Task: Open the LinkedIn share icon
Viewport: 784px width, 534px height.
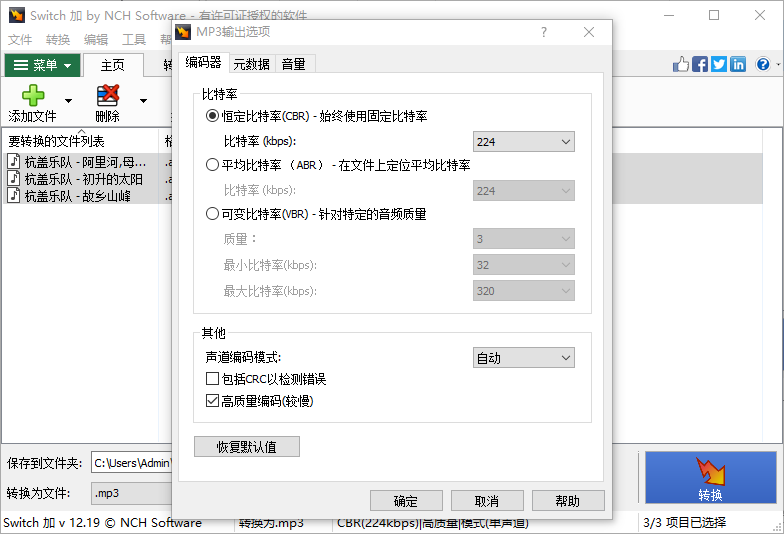Action: click(x=738, y=64)
